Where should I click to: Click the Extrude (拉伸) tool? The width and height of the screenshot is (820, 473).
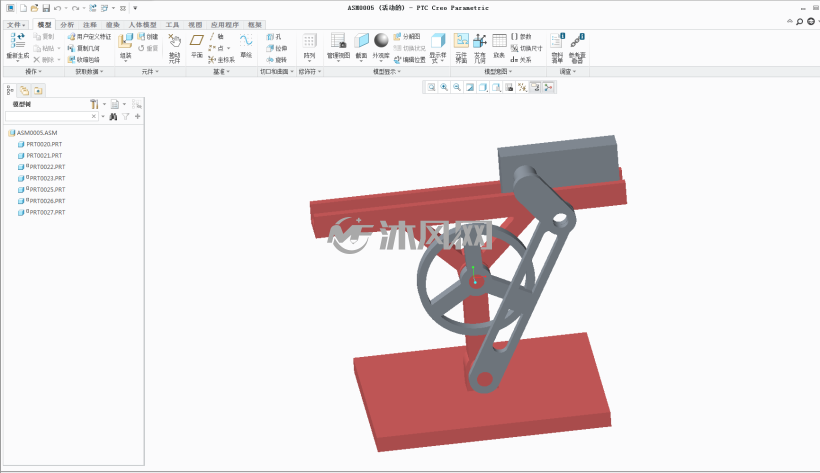click(x=276, y=48)
